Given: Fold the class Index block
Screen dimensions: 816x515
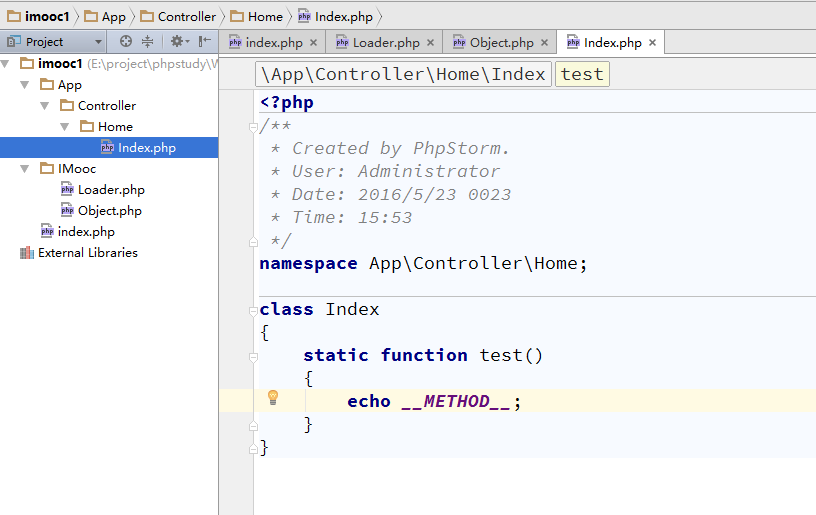Looking at the screenshot, I should click(x=253, y=311).
